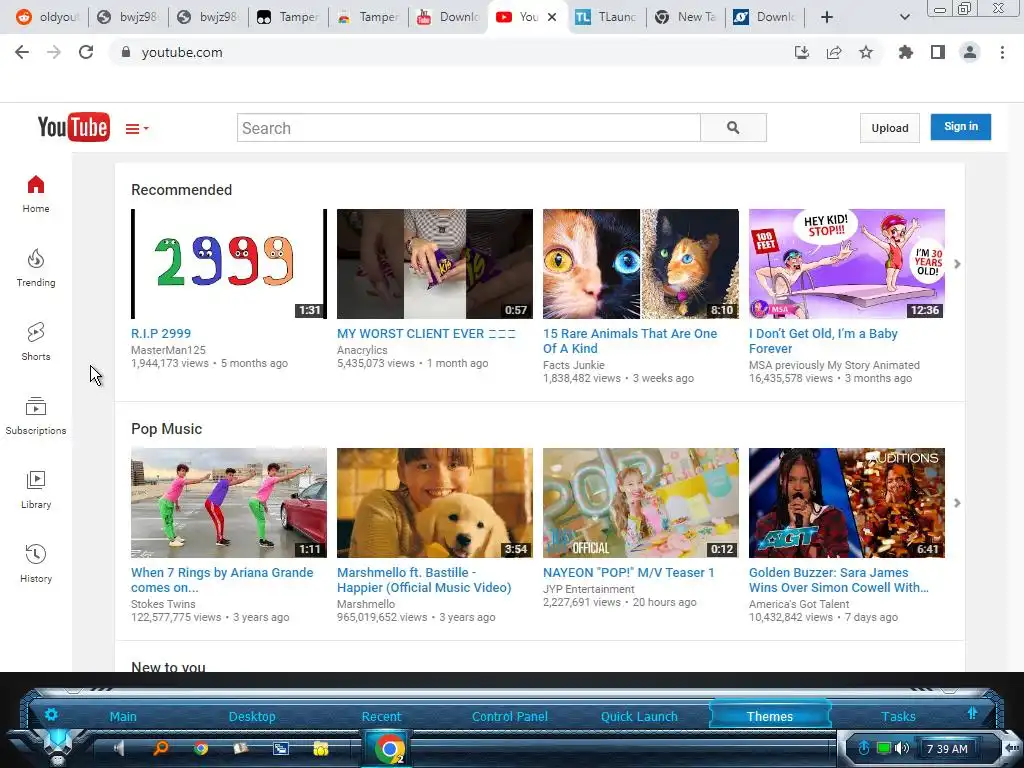Screen dimensions: 1024x768
Task: Click the YouTube logo
Action: (73, 127)
